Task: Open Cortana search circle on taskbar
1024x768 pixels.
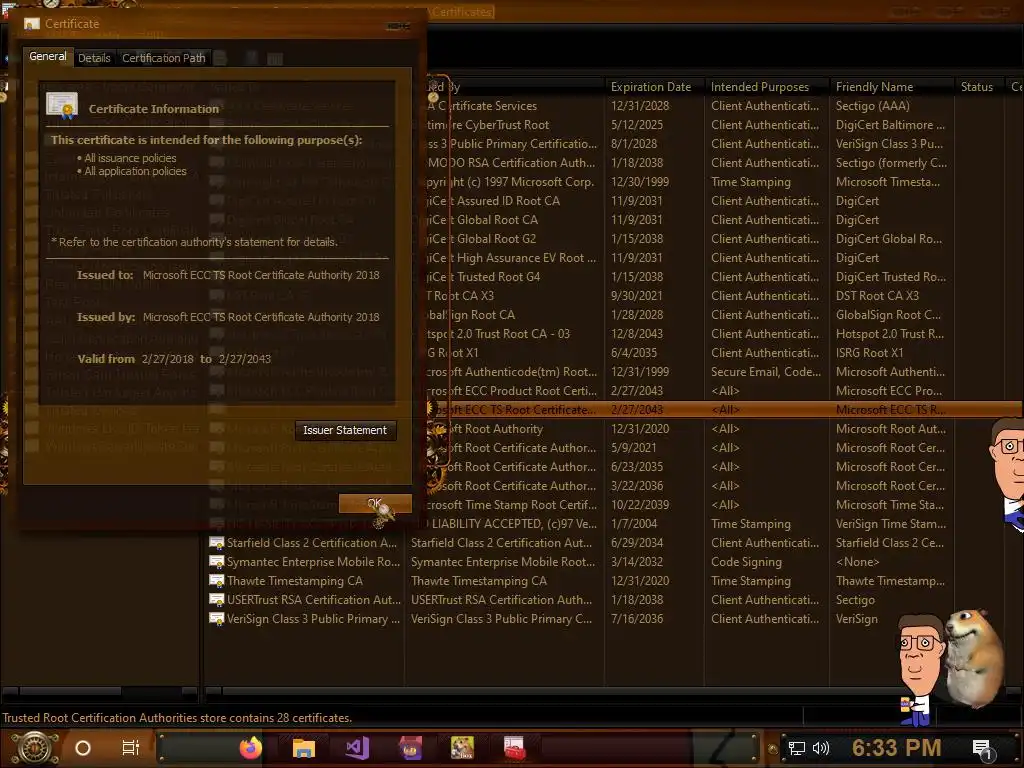Action: click(83, 748)
